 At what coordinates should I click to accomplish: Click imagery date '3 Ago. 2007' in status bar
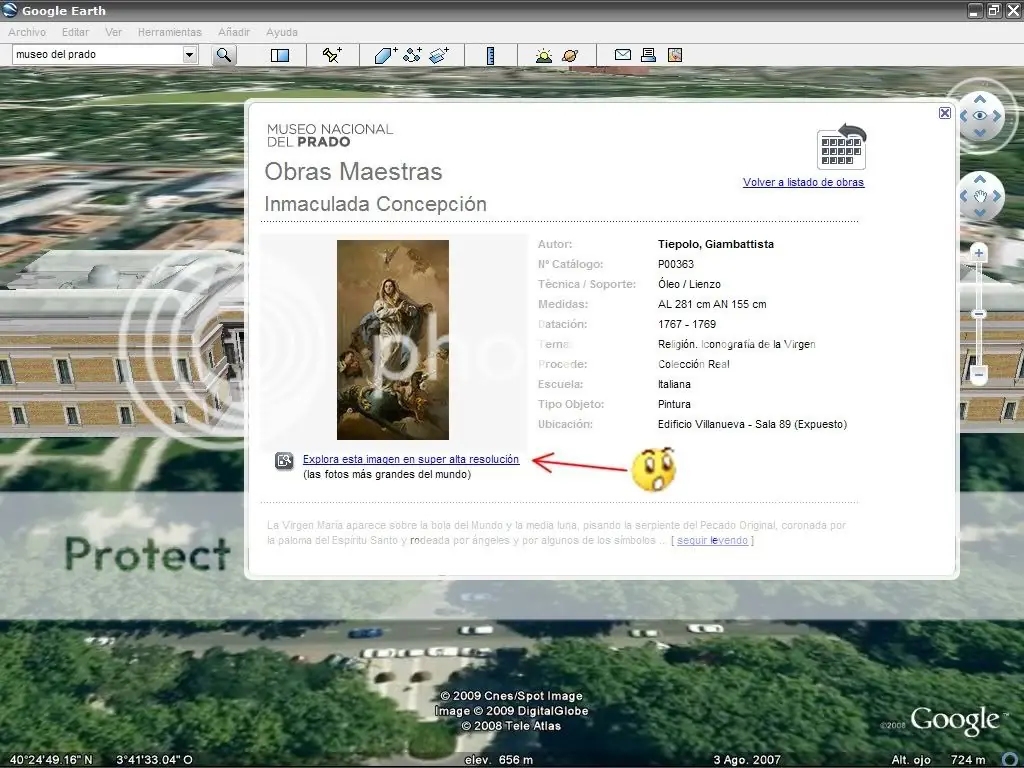click(747, 760)
